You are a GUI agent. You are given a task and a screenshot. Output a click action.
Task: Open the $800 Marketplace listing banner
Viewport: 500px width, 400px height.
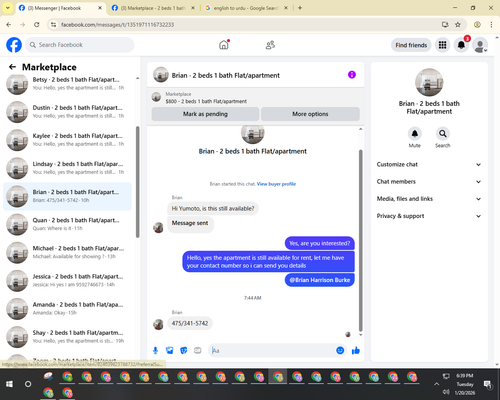[x=256, y=97]
